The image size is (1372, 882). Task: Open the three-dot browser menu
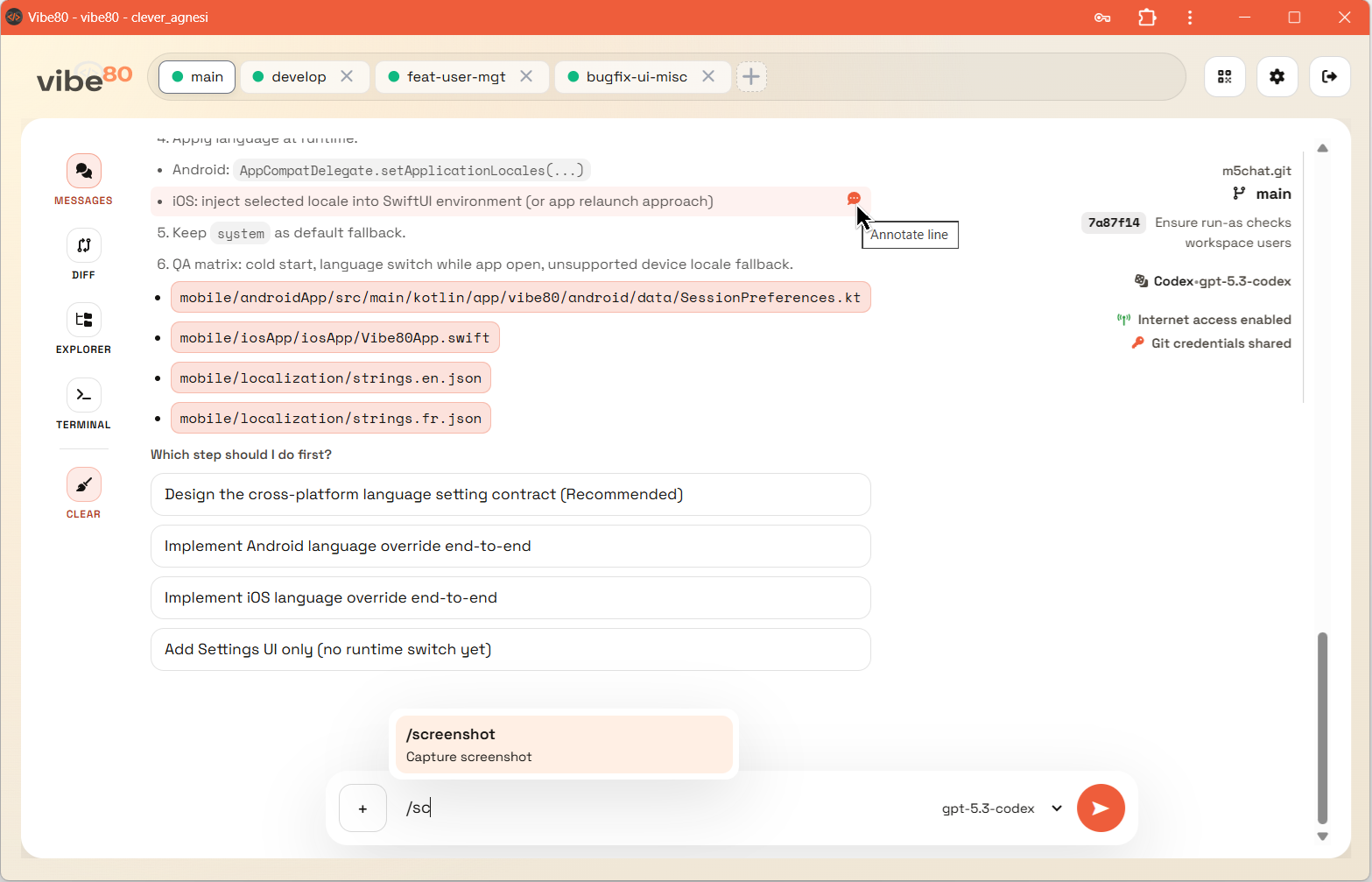(x=1189, y=18)
